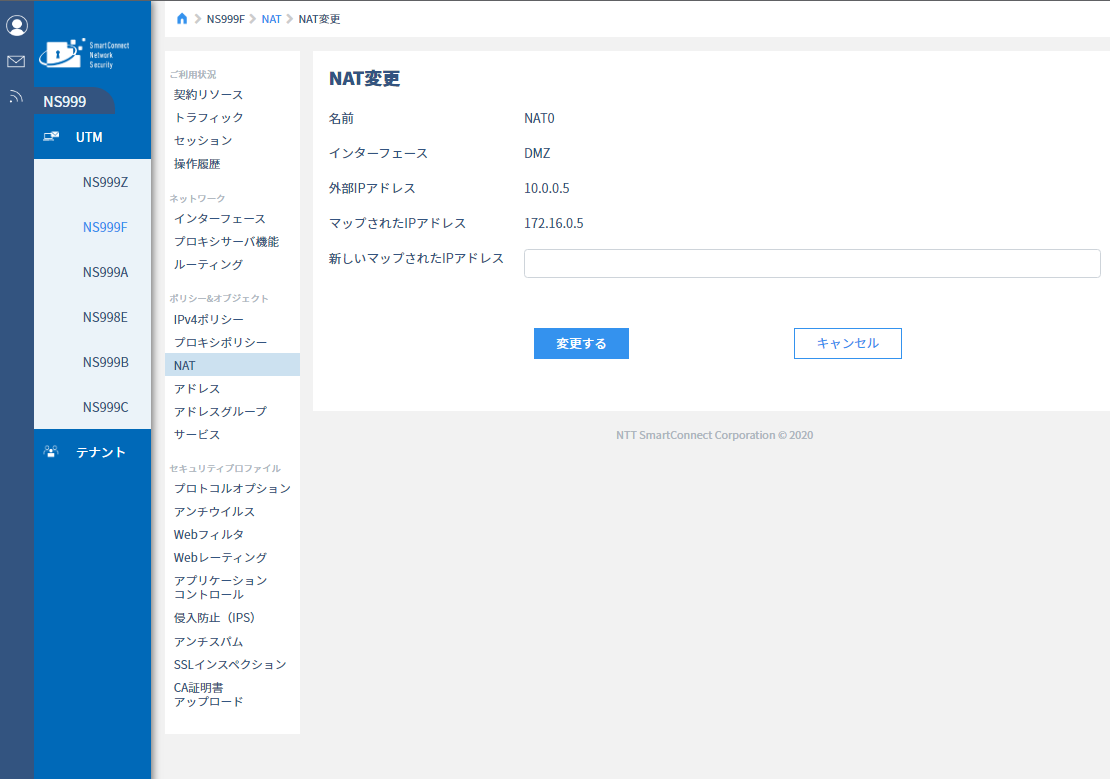Click the NTT SmartConnect Corporation footer text
1110x779 pixels.
point(714,435)
